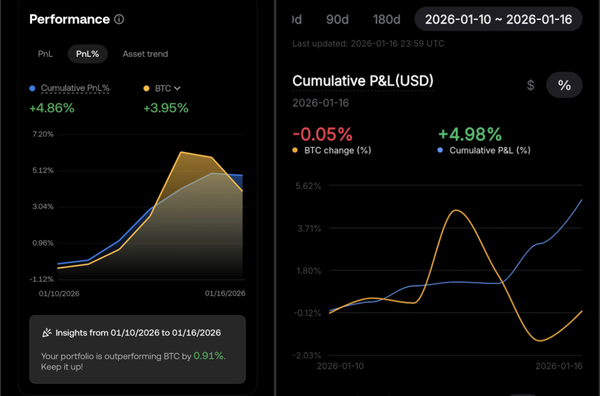Click the Cumulative P&L(USD) heading
This screenshot has height=396, width=600.
[x=363, y=81]
